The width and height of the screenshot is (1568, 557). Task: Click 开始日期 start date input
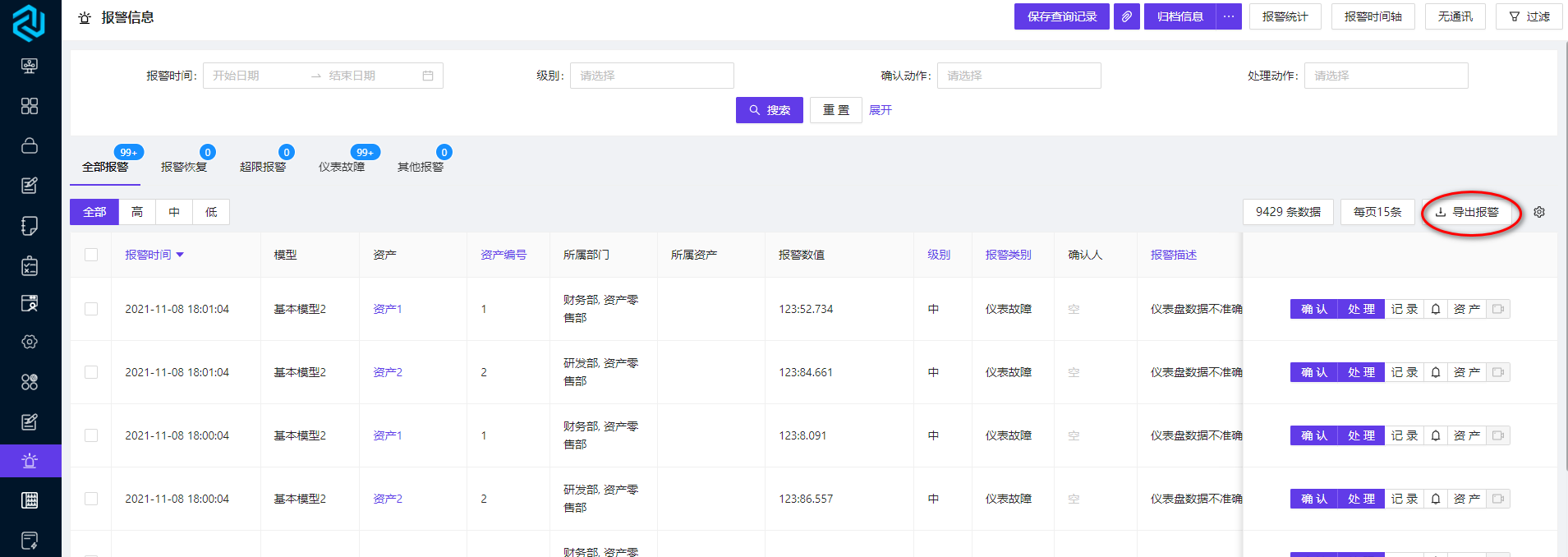tap(255, 76)
